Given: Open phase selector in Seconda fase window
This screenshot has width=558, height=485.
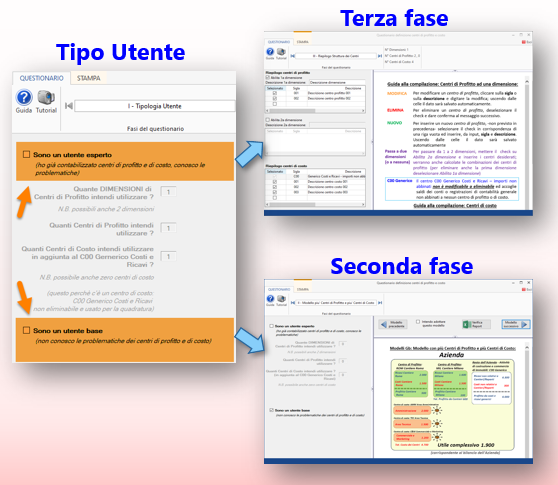Looking at the screenshot, I should coord(336,302).
